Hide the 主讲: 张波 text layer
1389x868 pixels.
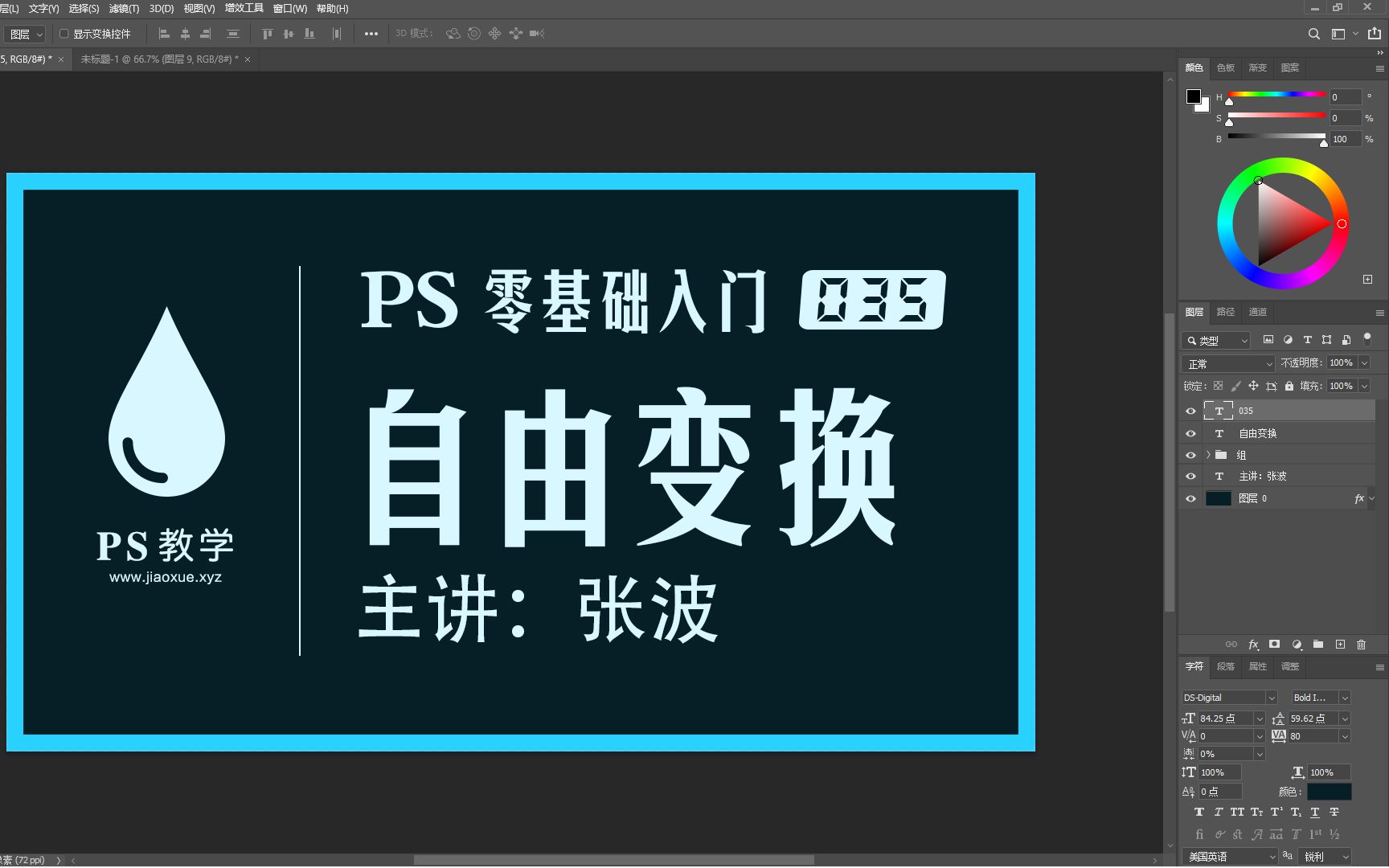[x=1190, y=477]
